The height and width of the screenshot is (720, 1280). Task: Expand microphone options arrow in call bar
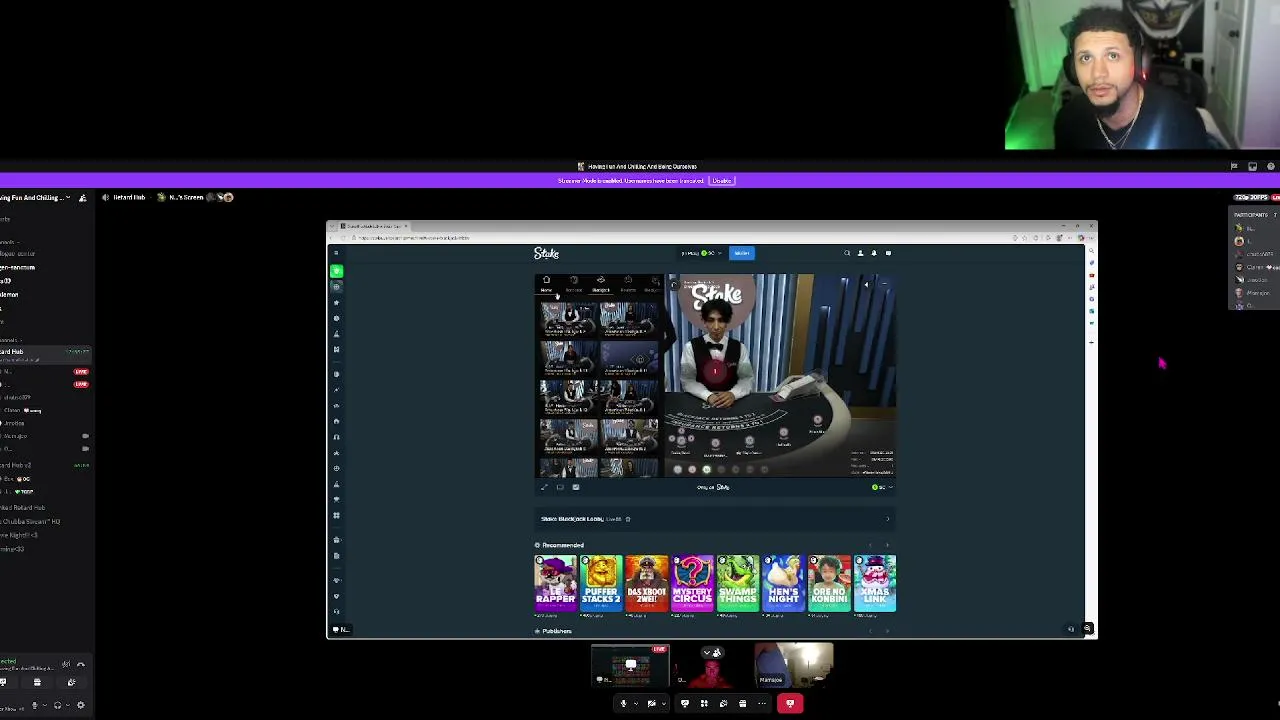(636, 704)
